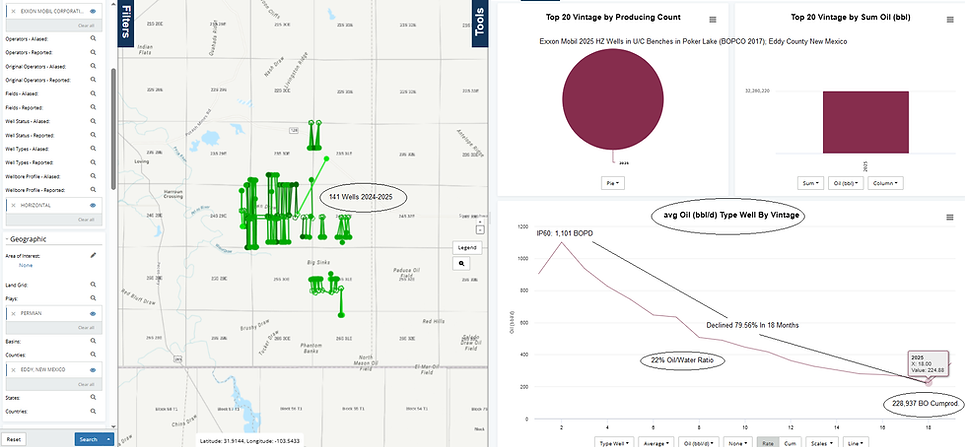The image size is (965, 447).
Task: Edit Area of Interest with pencil icon
Action: [94, 255]
